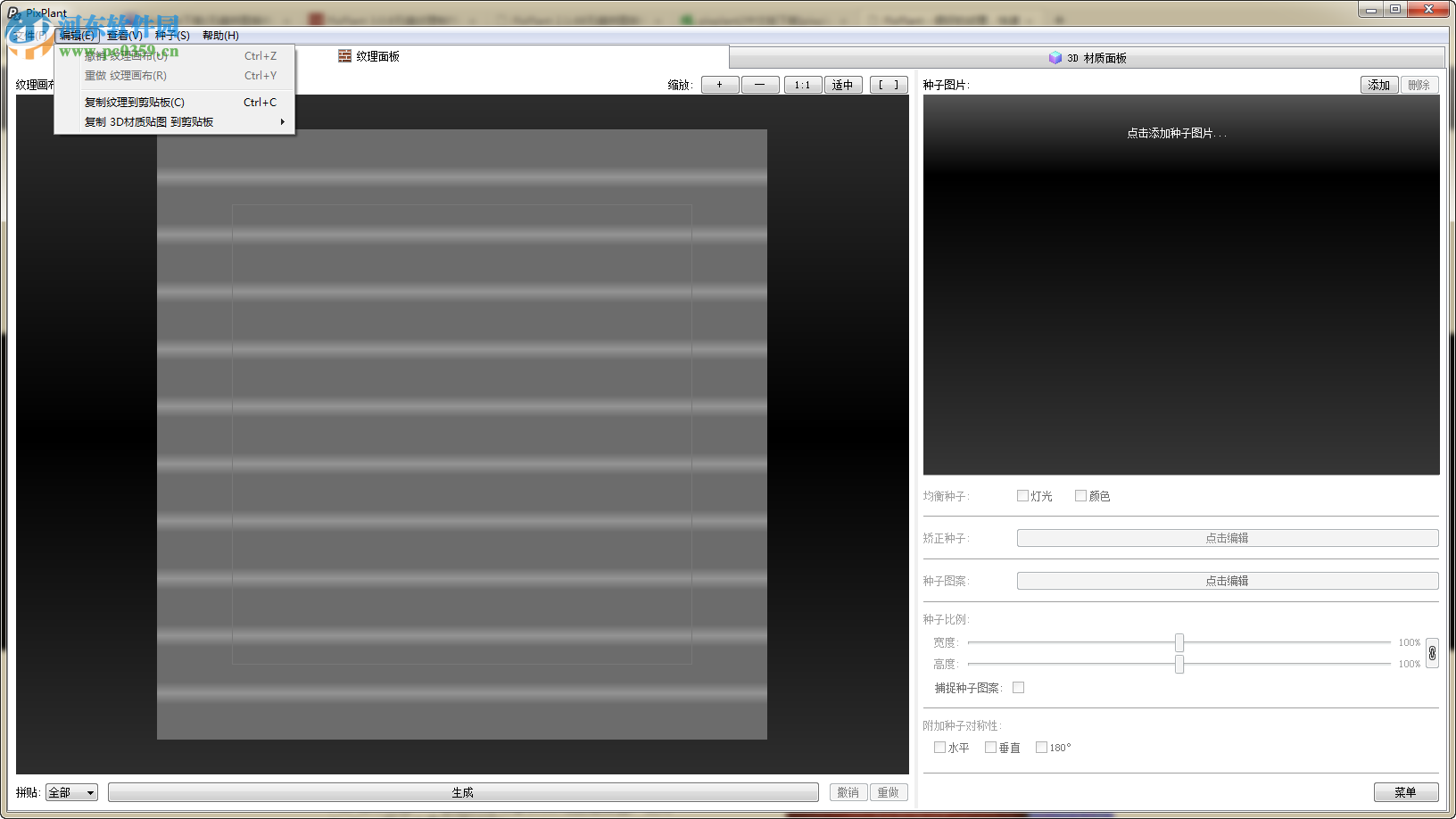This screenshot has height=819, width=1456.
Task: Enable the 颜色 checkbox
Action: tap(1080, 496)
